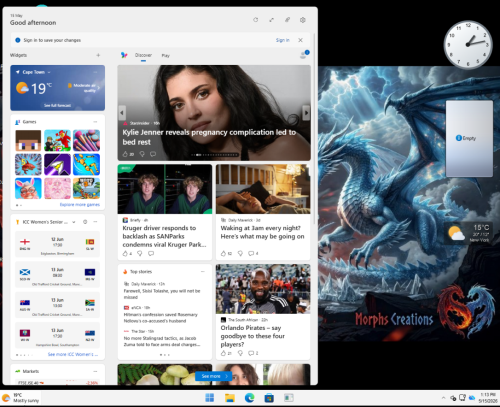Switch to the Play tab
Screen dimensions: 500x407
click(x=166, y=56)
